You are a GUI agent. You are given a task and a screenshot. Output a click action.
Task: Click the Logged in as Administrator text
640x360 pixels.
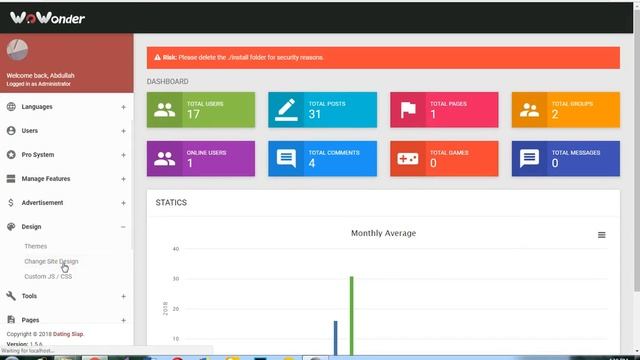(x=38, y=84)
